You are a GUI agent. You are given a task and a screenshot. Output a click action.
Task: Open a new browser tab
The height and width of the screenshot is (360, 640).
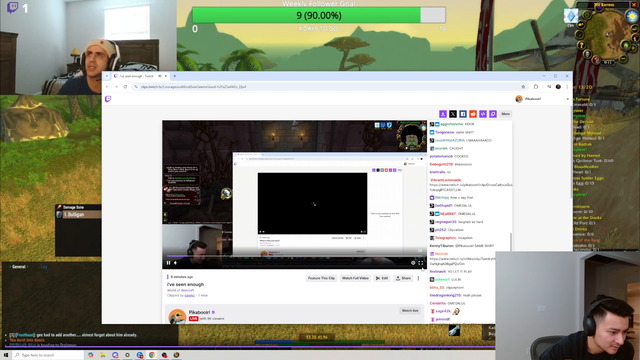point(175,76)
